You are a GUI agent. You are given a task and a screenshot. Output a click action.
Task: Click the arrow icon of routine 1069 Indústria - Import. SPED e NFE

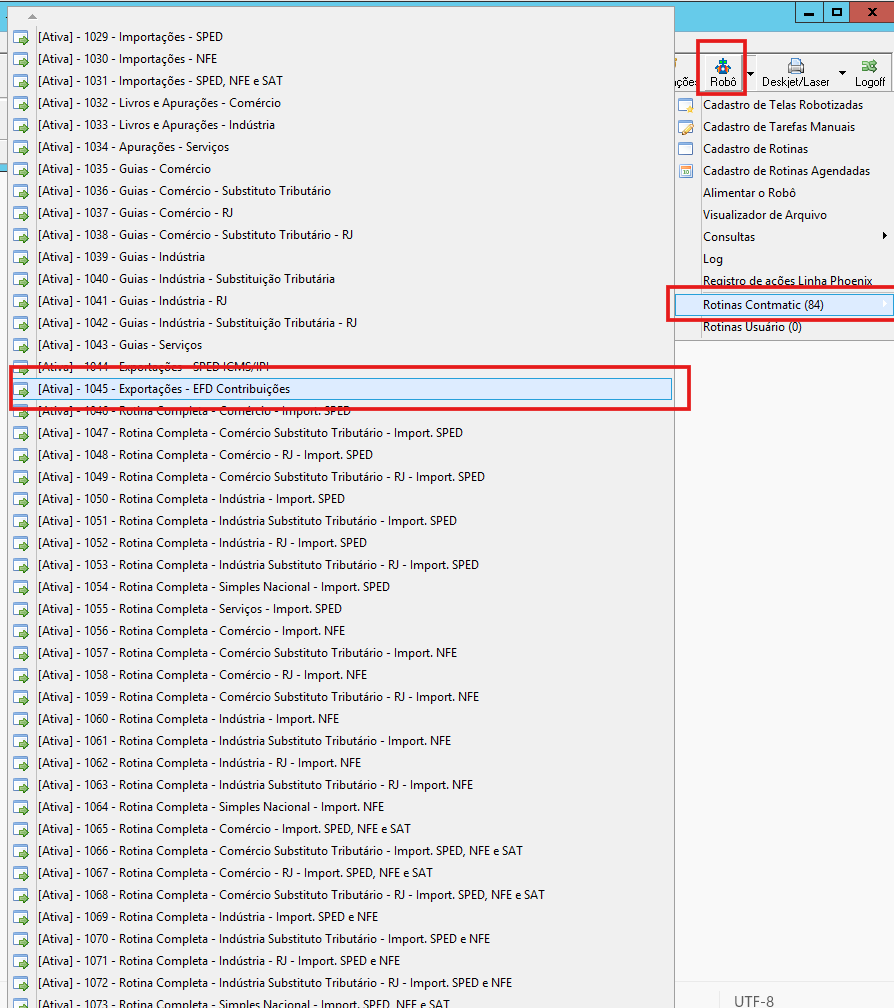(21, 918)
